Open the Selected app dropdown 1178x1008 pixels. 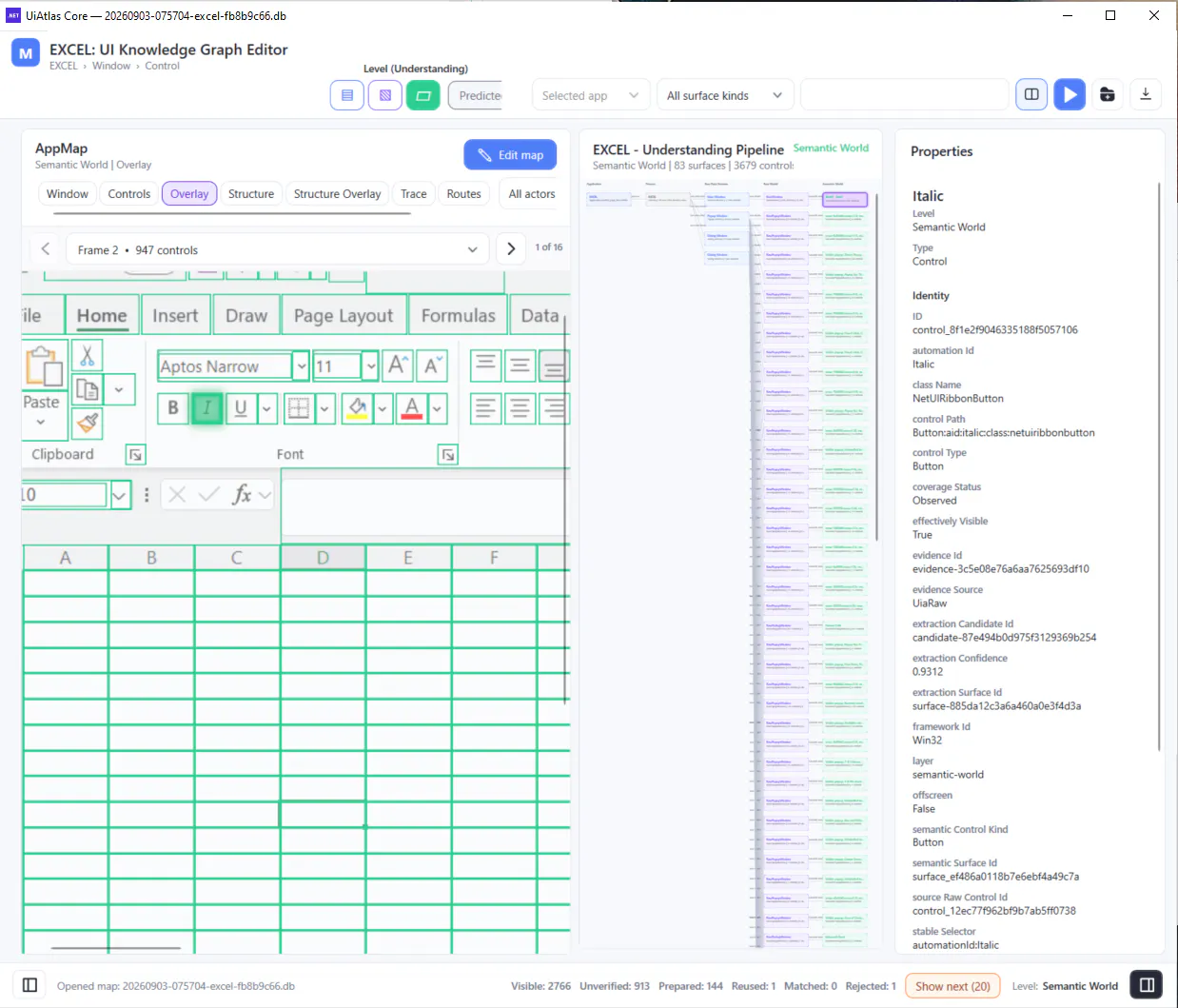coord(592,95)
